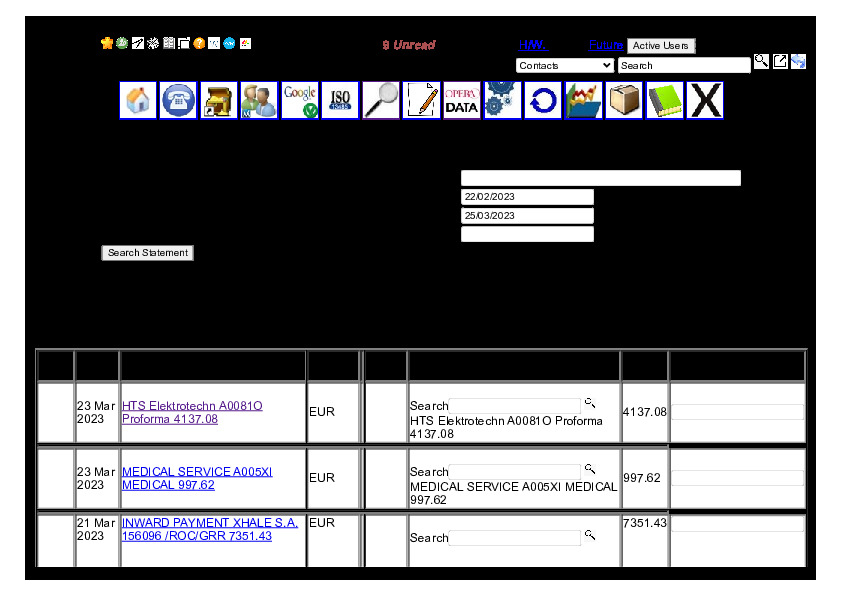
Task: Click the Active Users button
Action: pyautogui.click(x=660, y=46)
